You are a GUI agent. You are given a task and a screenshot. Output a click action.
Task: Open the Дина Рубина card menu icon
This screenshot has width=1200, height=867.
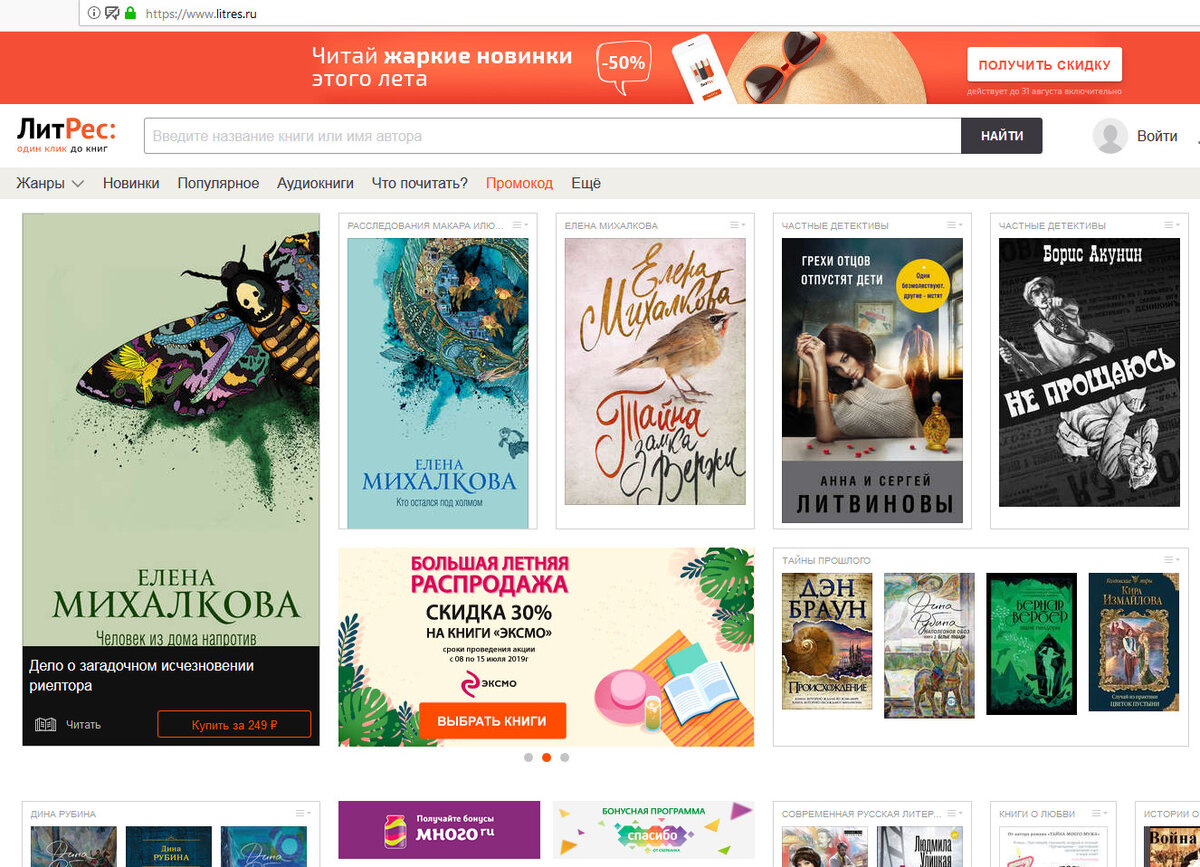(303, 814)
